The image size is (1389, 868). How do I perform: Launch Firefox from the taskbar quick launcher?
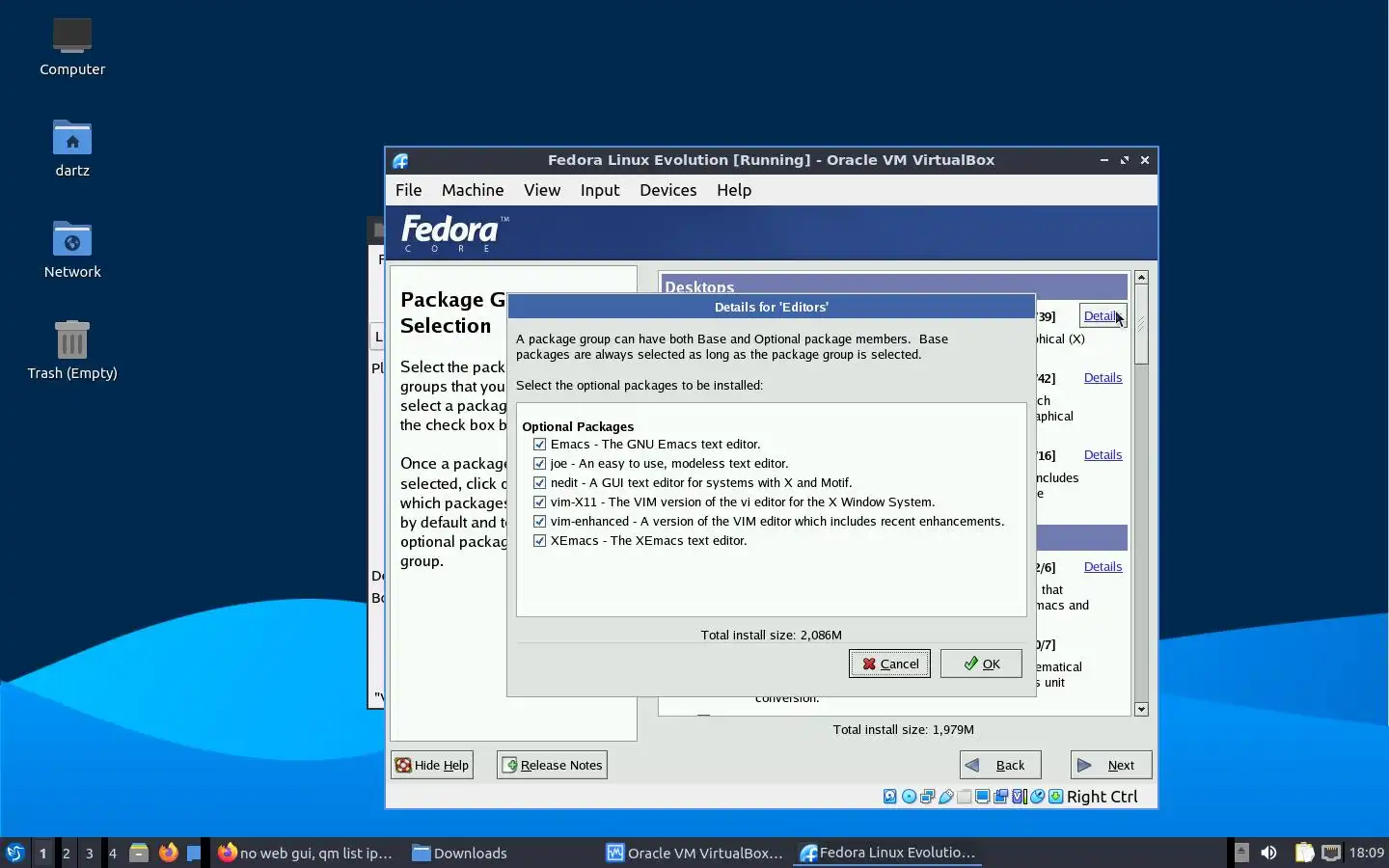[x=168, y=853]
